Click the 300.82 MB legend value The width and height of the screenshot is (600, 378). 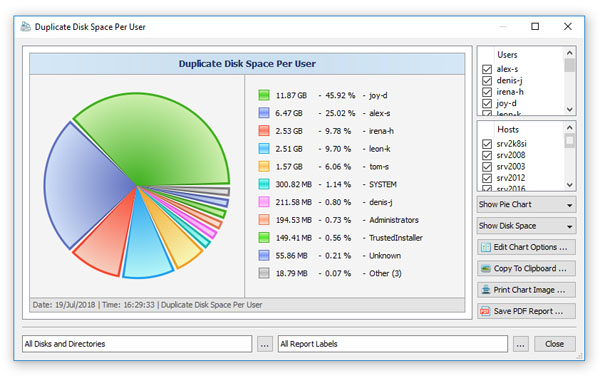point(293,184)
